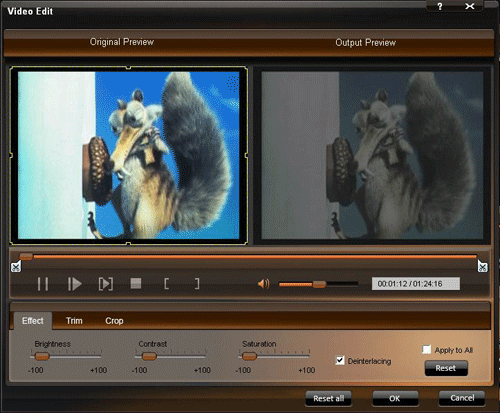This screenshot has height=413, width=500.
Task: Cancel the video edit dialog
Action: click(x=462, y=398)
